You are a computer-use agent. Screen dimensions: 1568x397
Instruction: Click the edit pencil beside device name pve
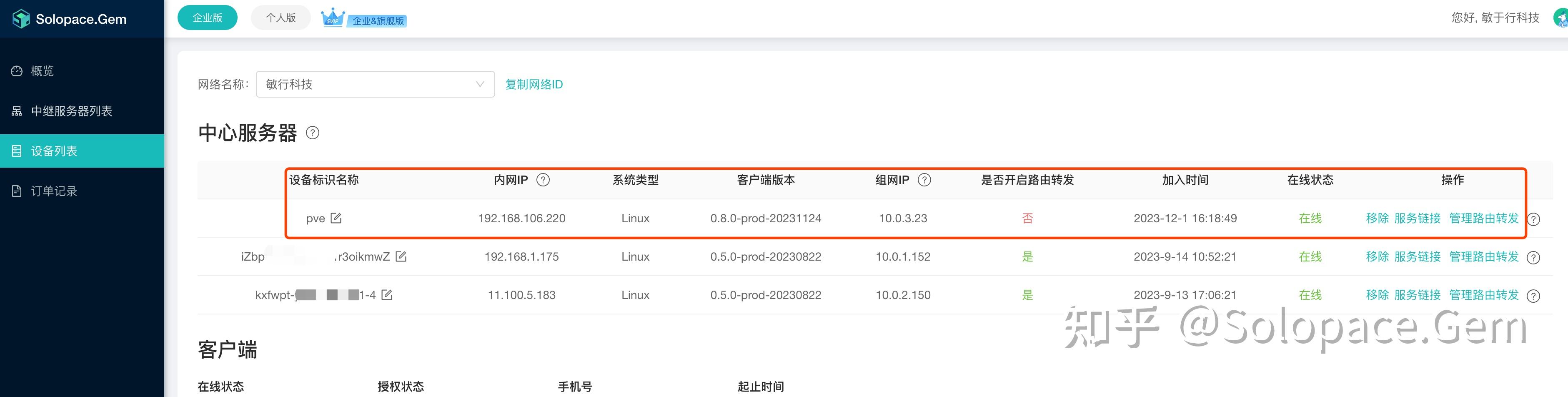click(336, 218)
